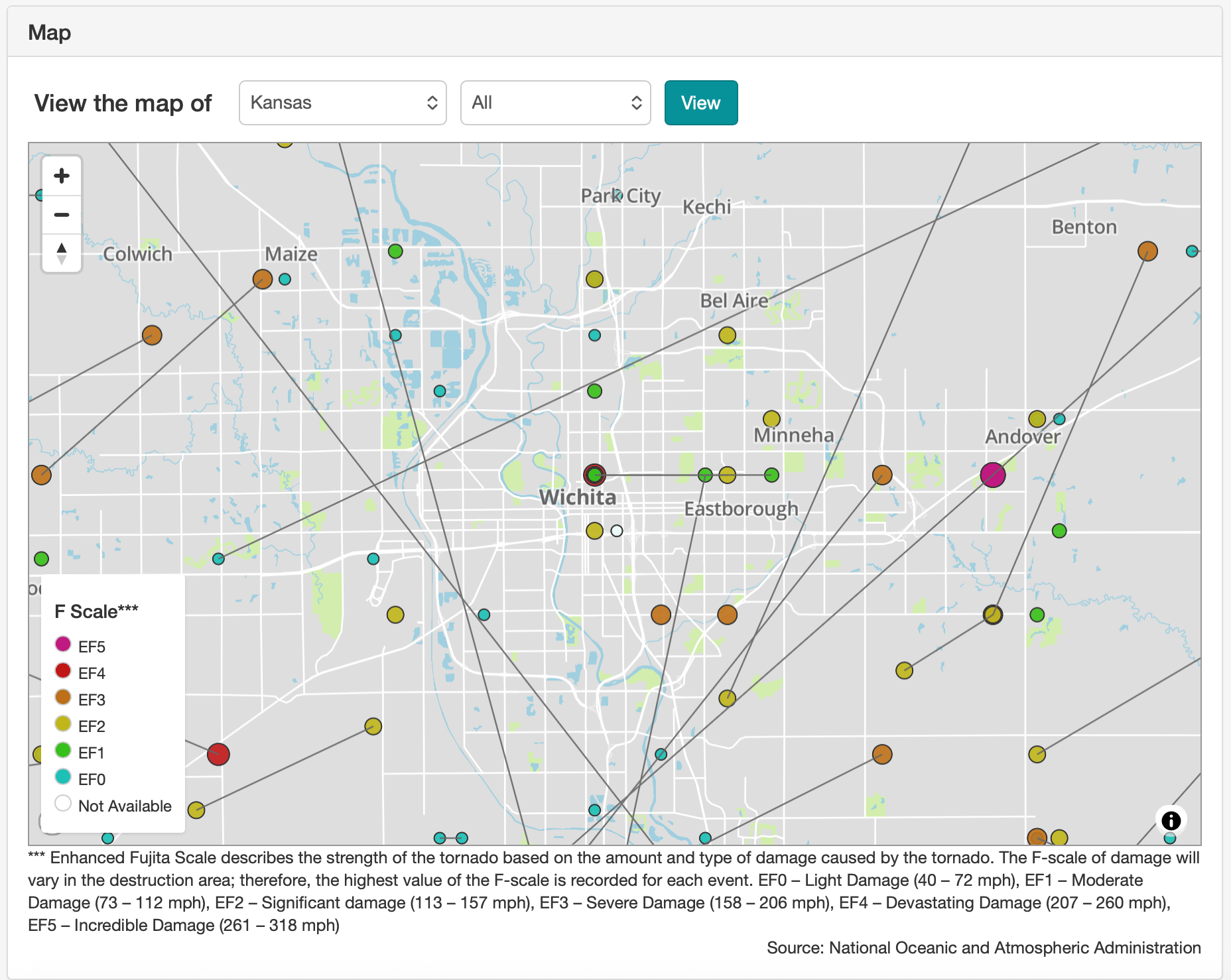Select the orange EF3 marker by Maize
The height and width of the screenshot is (980, 1231).
pos(263,279)
